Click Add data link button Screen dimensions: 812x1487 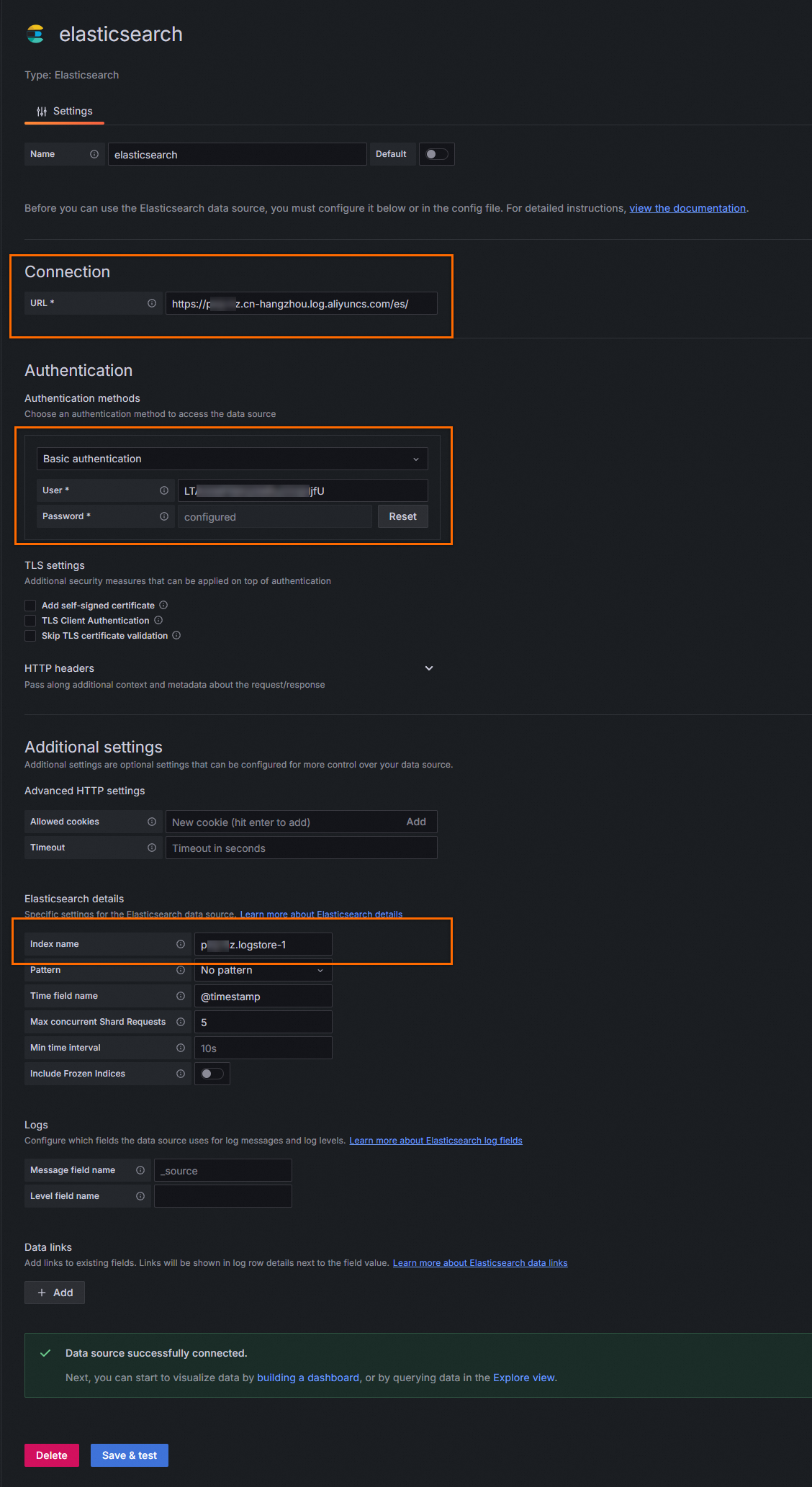coord(55,1293)
